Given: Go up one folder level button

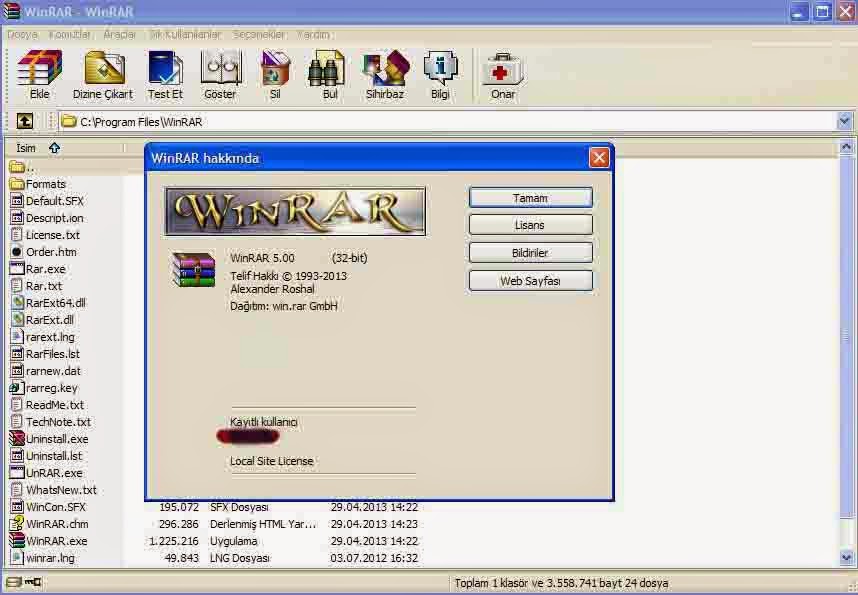Looking at the screenshot, I should (25, 121).
